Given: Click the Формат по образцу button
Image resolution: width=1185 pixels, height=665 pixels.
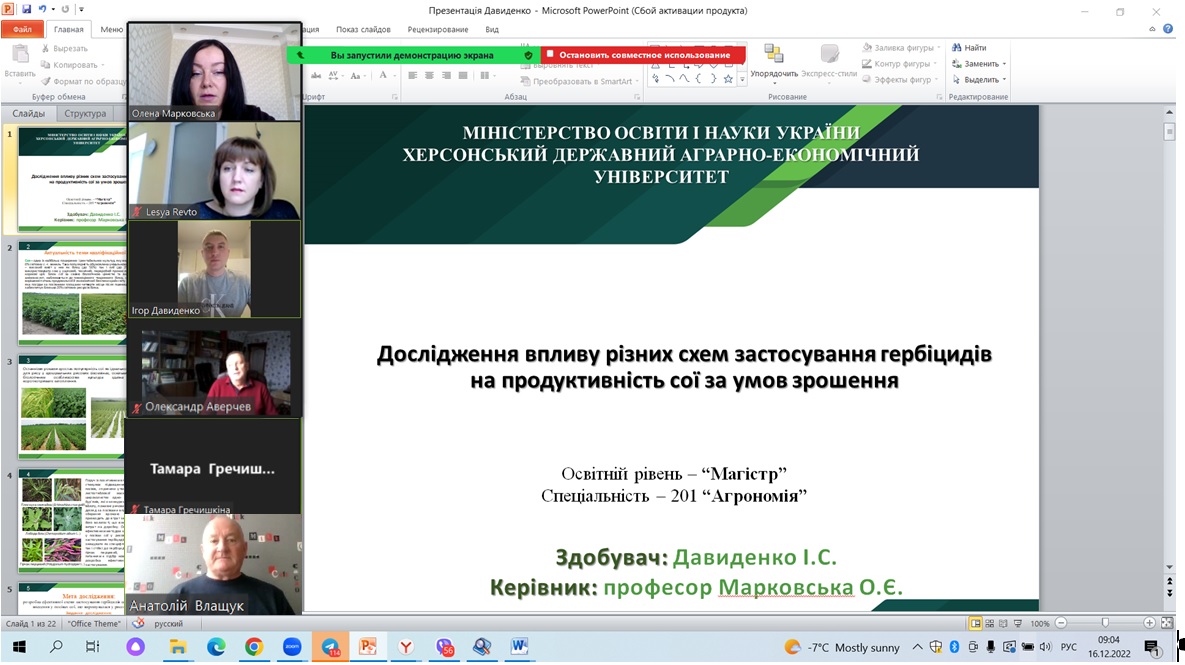Looking at the screenshot, I should (83, 81).
